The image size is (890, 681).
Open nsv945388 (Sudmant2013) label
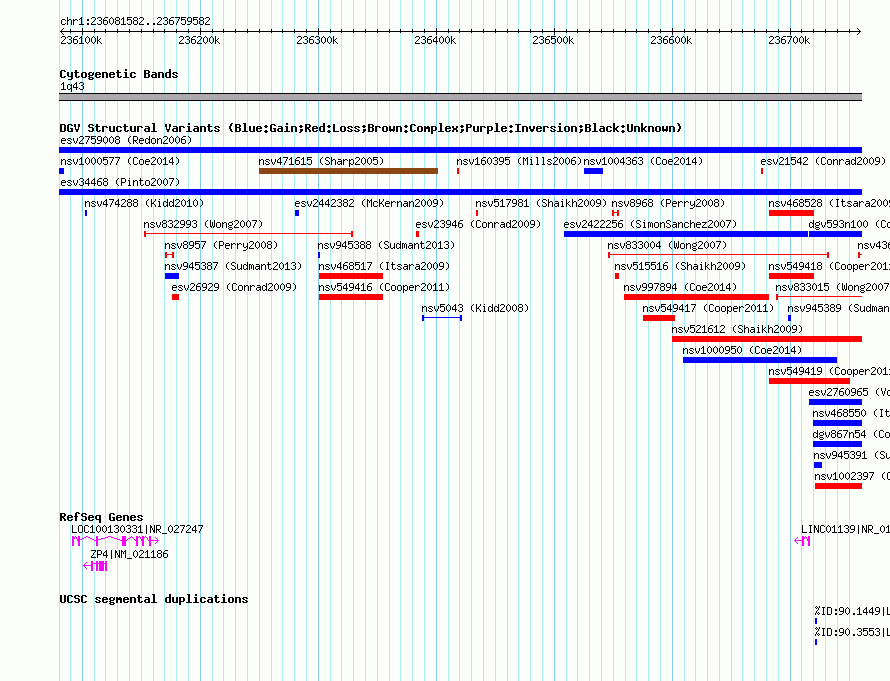[x=386, y=245]
